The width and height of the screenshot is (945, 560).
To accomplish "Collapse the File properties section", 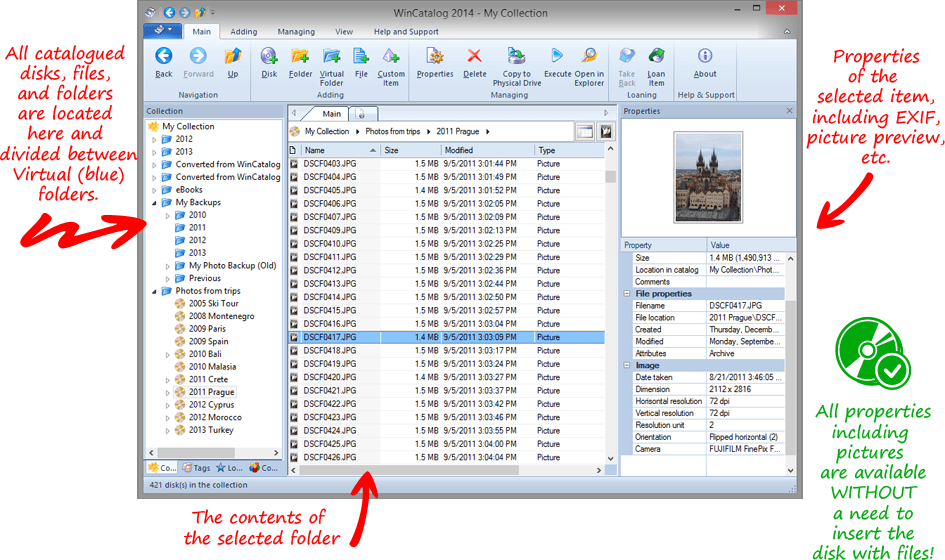I will [627, 294].
